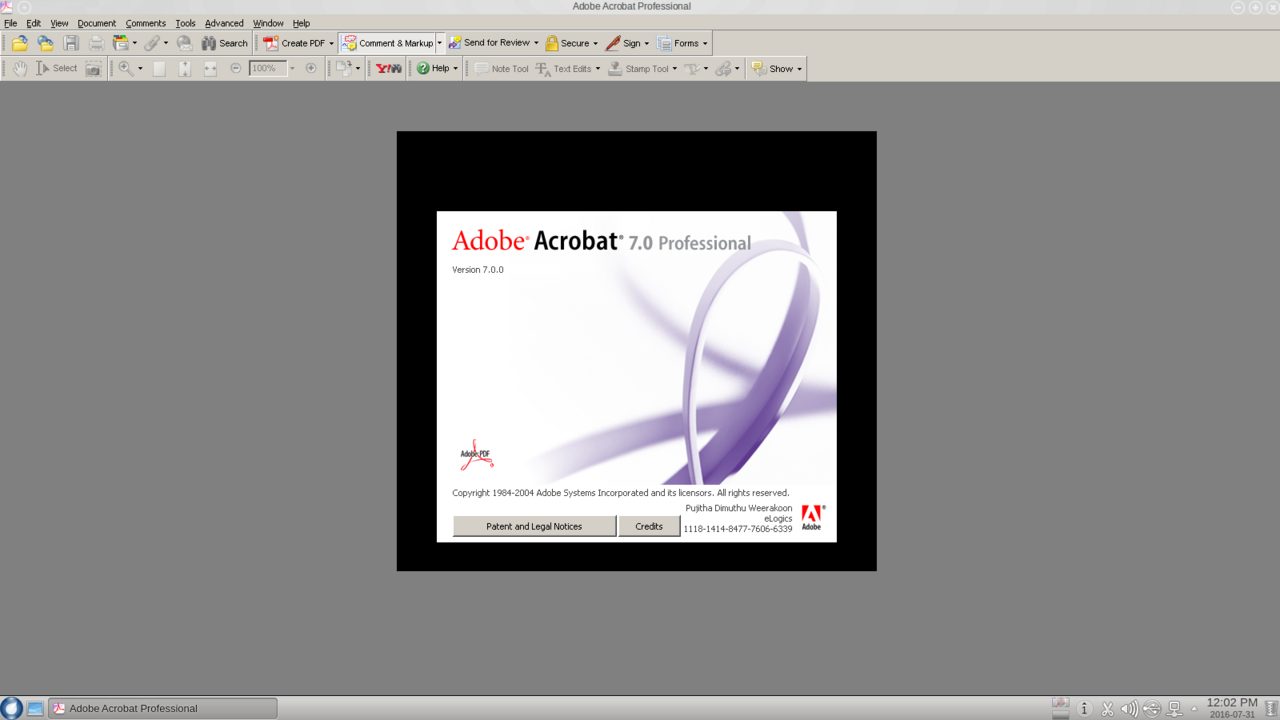This screenshot has height=720, width=1280.
Task: Click the Adobe Acrobat Professional taskbar entry
Action: (163, 708)
